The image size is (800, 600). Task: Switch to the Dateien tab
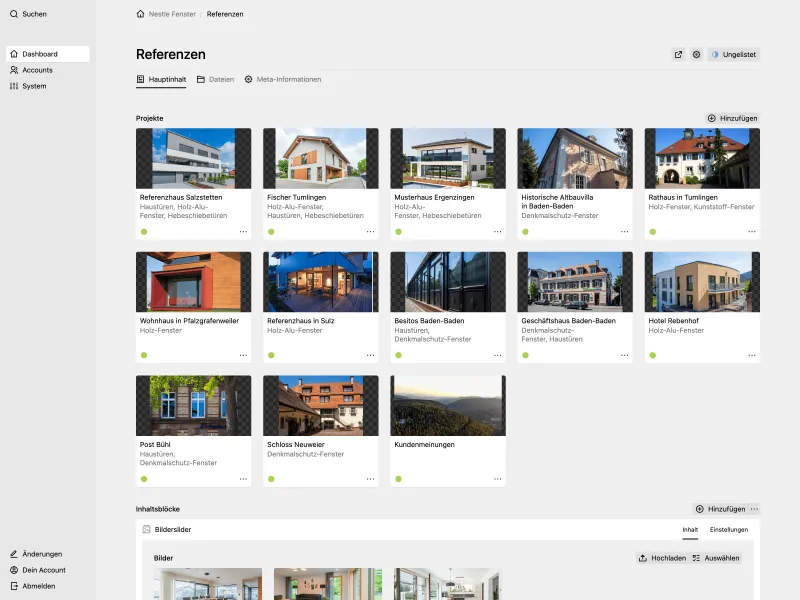pyautogui.click(x=220, y=79)
